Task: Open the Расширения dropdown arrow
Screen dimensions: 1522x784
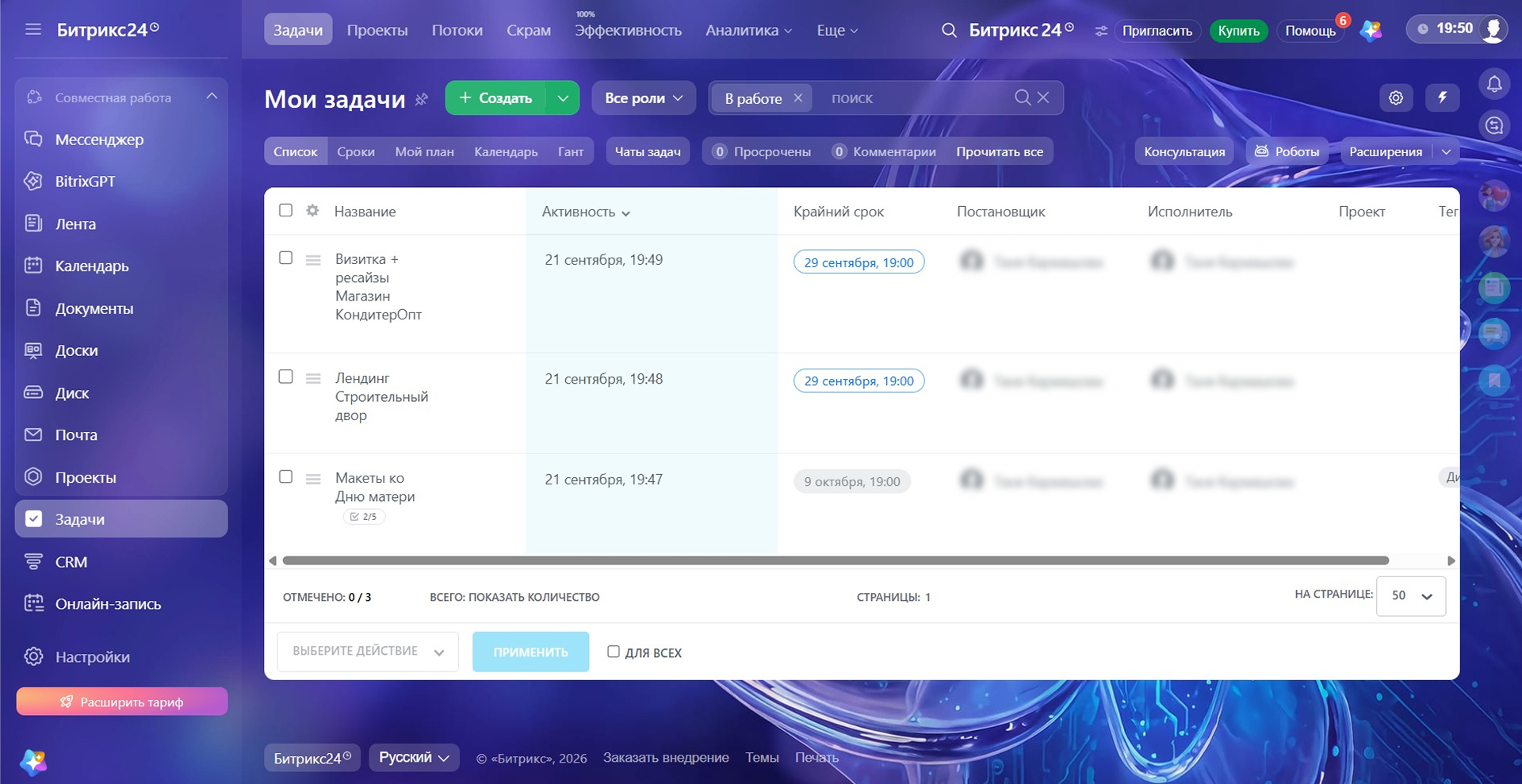Action: (1446, 151)
